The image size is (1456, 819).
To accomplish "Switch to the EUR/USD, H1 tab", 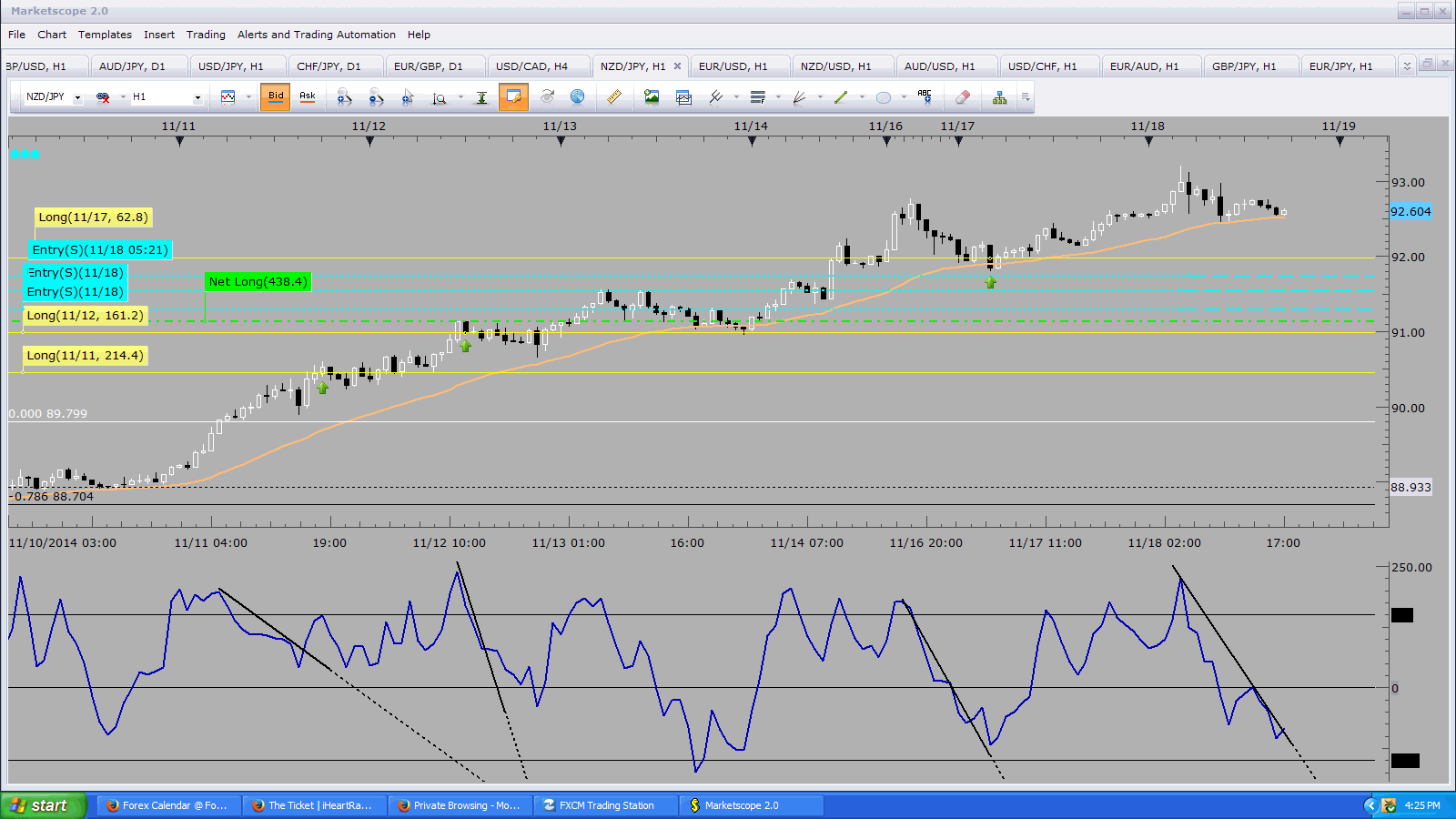I will click(x=733, y=66).
